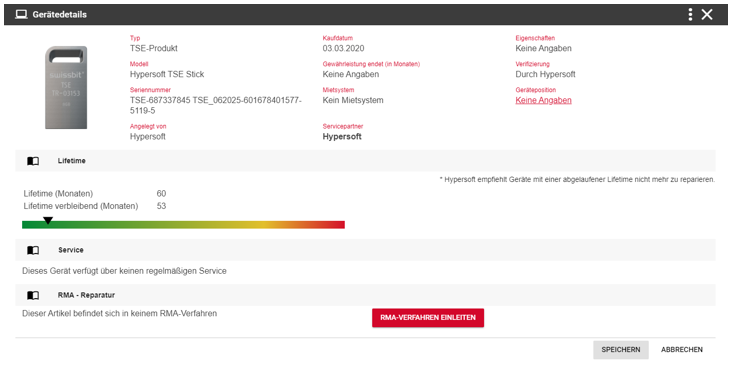Open the Keine Angaben Geräteposition link
The width and height of the screenshot is (734, 376).
tap(543, 100)
